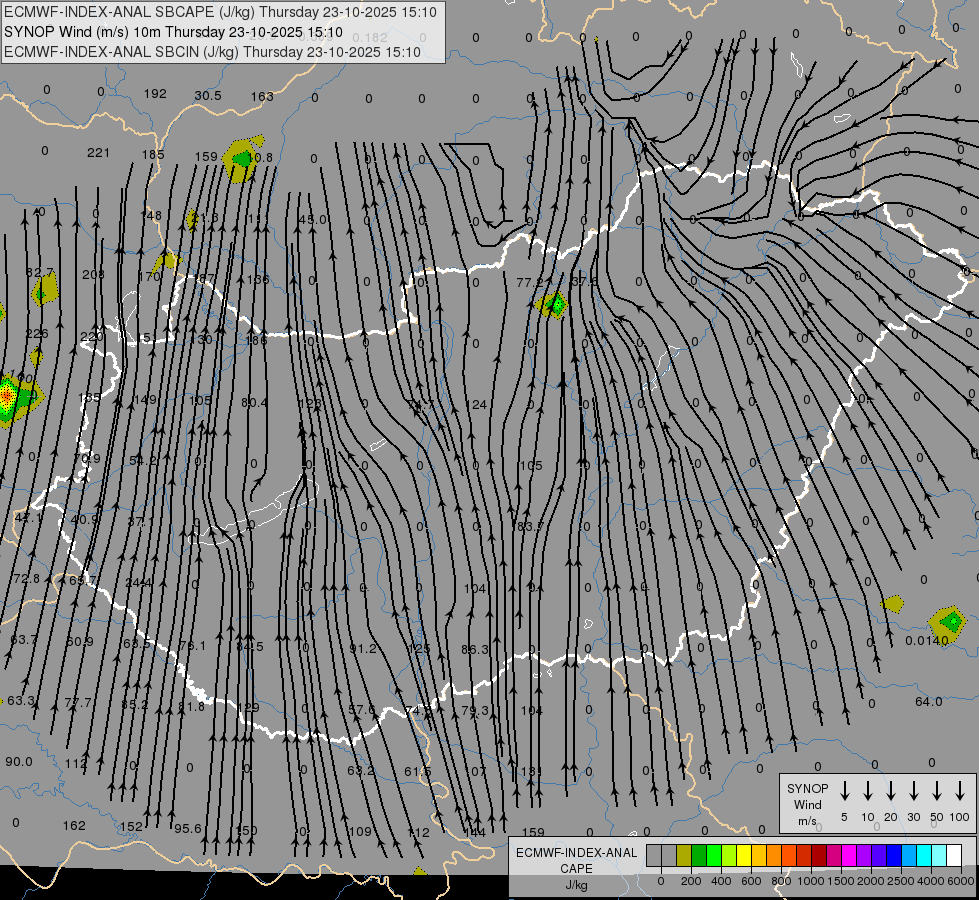Viewport: 979px width, 900px height.
Task: Click the map value 208
Action: coord(93,274)
